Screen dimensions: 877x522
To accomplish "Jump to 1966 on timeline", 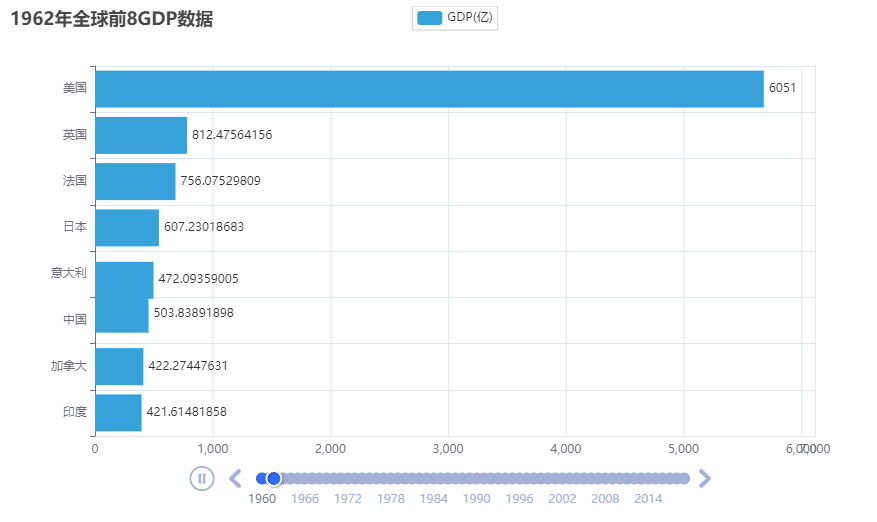I will click(x=305, y=498).
